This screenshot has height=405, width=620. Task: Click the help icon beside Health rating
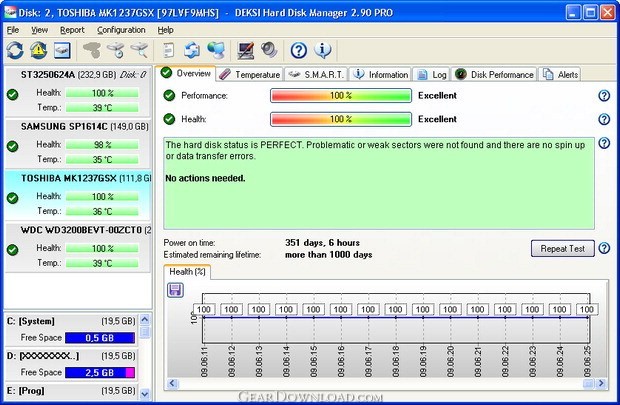(x=604, y=119)
